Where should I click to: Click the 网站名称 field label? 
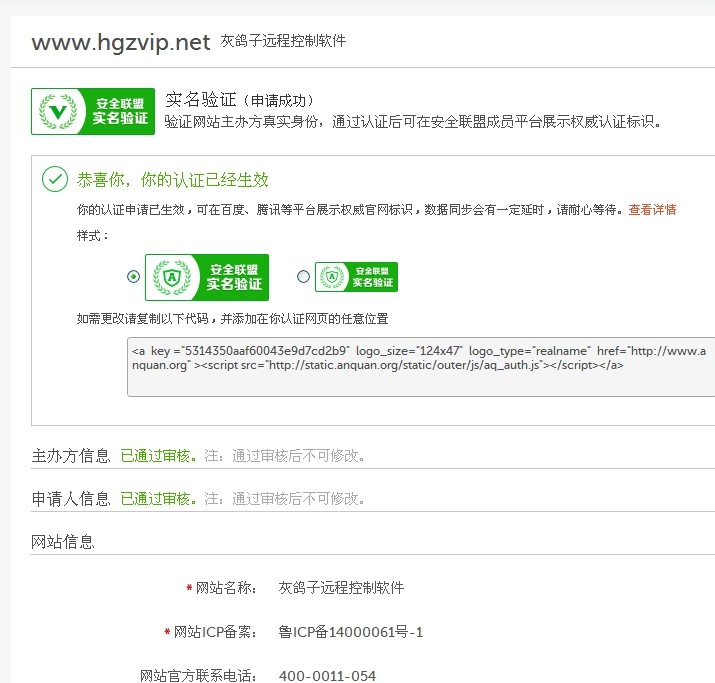(x=225, y=588)
